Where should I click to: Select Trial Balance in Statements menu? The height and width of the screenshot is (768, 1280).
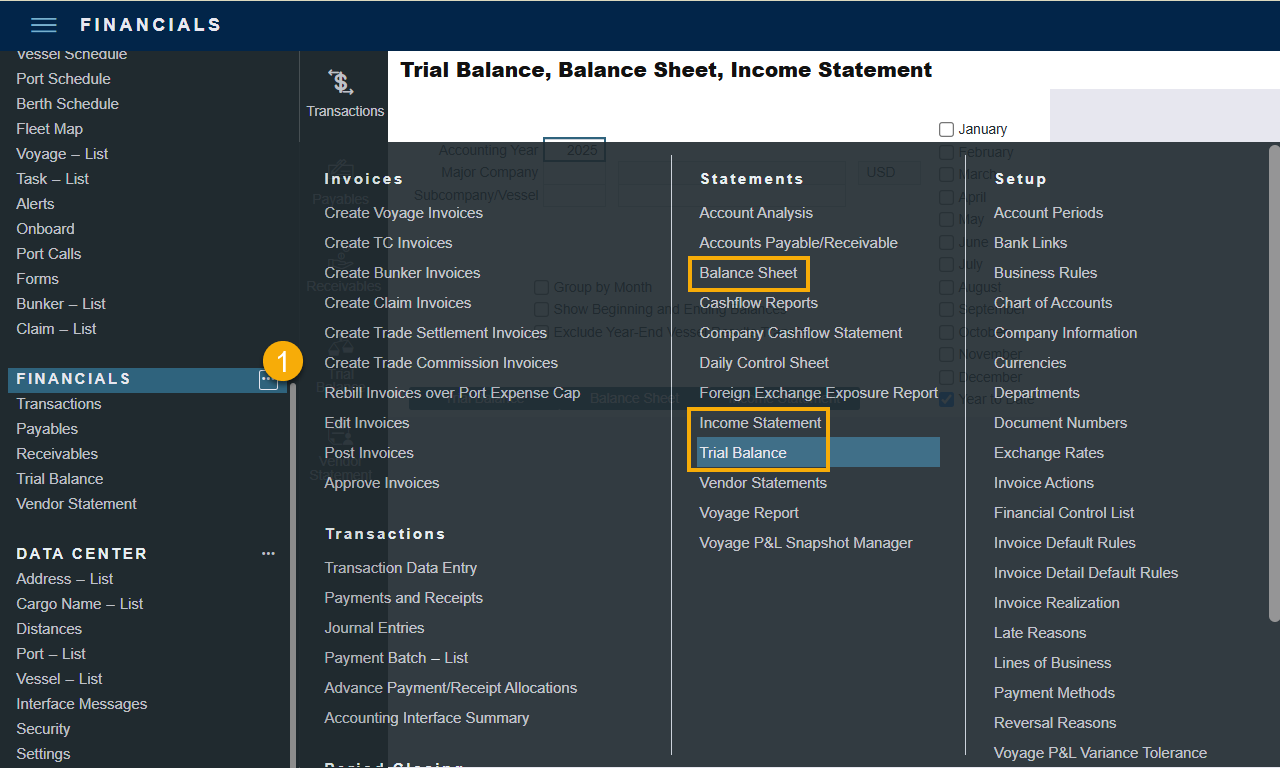pos(743,453)
